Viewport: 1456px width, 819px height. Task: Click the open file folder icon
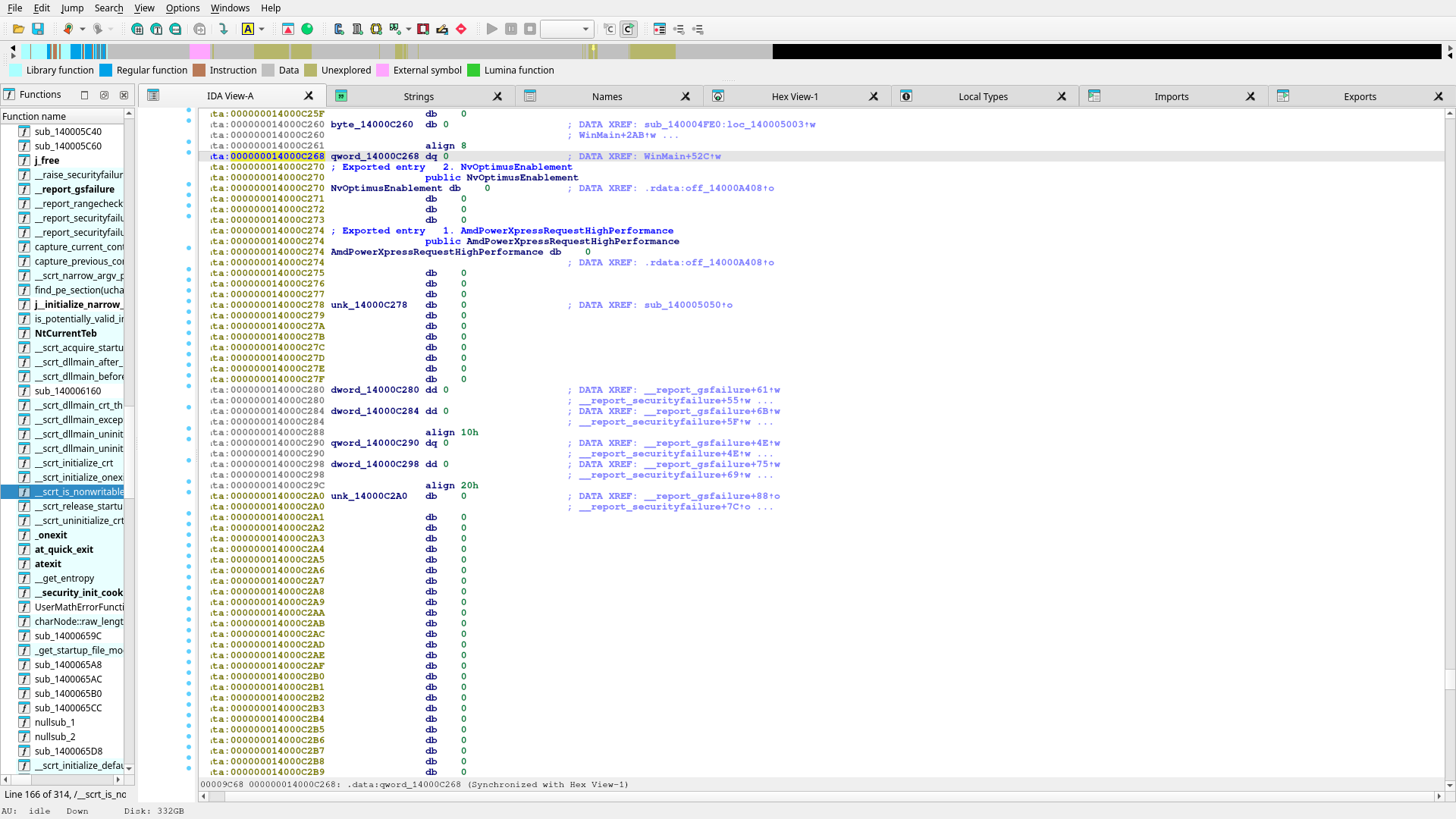tap(18, 29)
